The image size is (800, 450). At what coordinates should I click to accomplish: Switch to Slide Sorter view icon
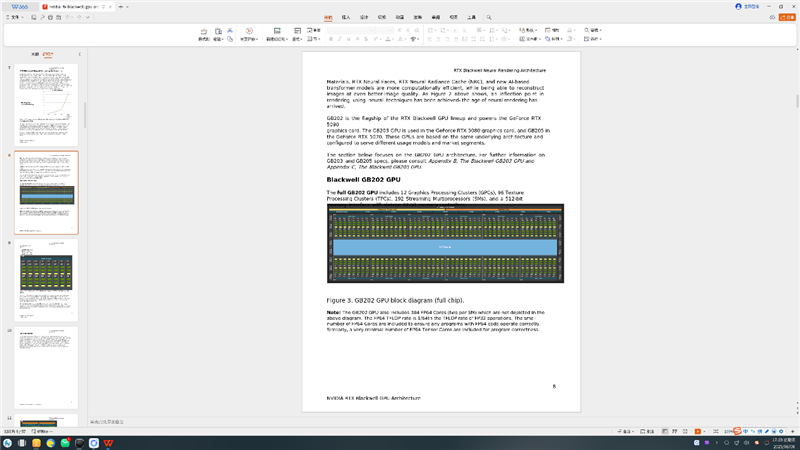(x=674, y=432)
